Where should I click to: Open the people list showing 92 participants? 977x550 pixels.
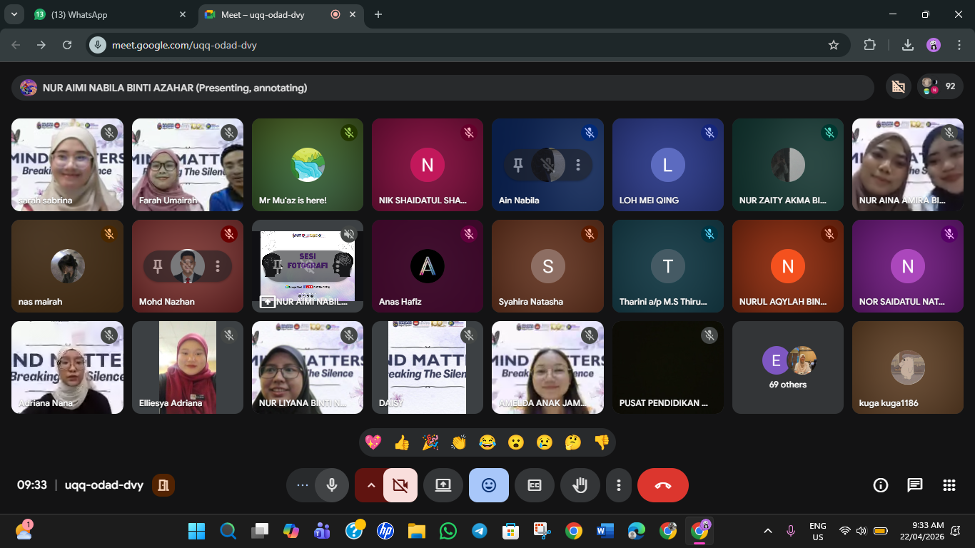pyautogui.click(x=938, y=87)
